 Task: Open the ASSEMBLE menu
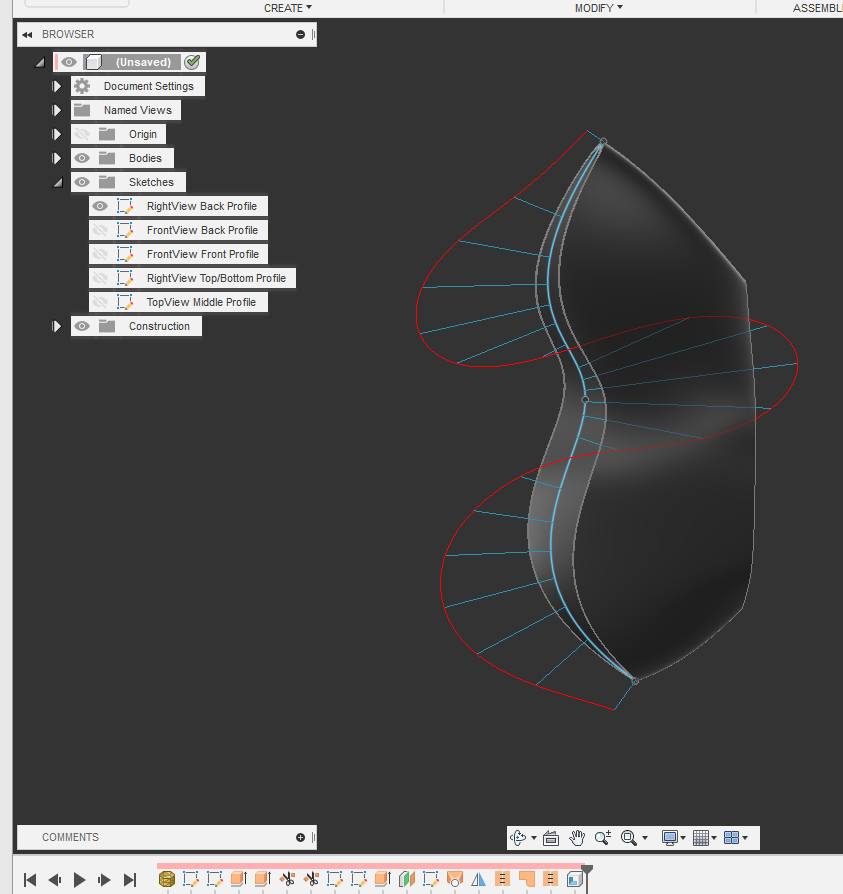click(817, 8)
